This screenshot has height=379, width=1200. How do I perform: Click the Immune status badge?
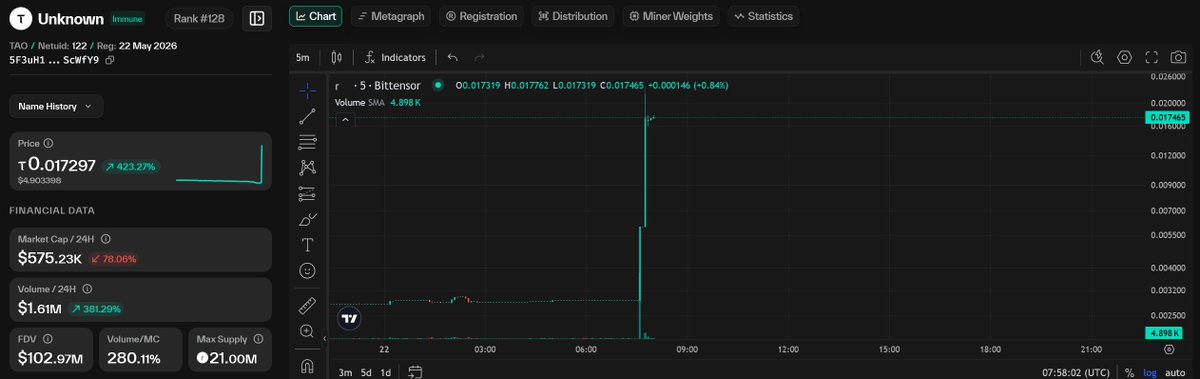pos(126,18)
